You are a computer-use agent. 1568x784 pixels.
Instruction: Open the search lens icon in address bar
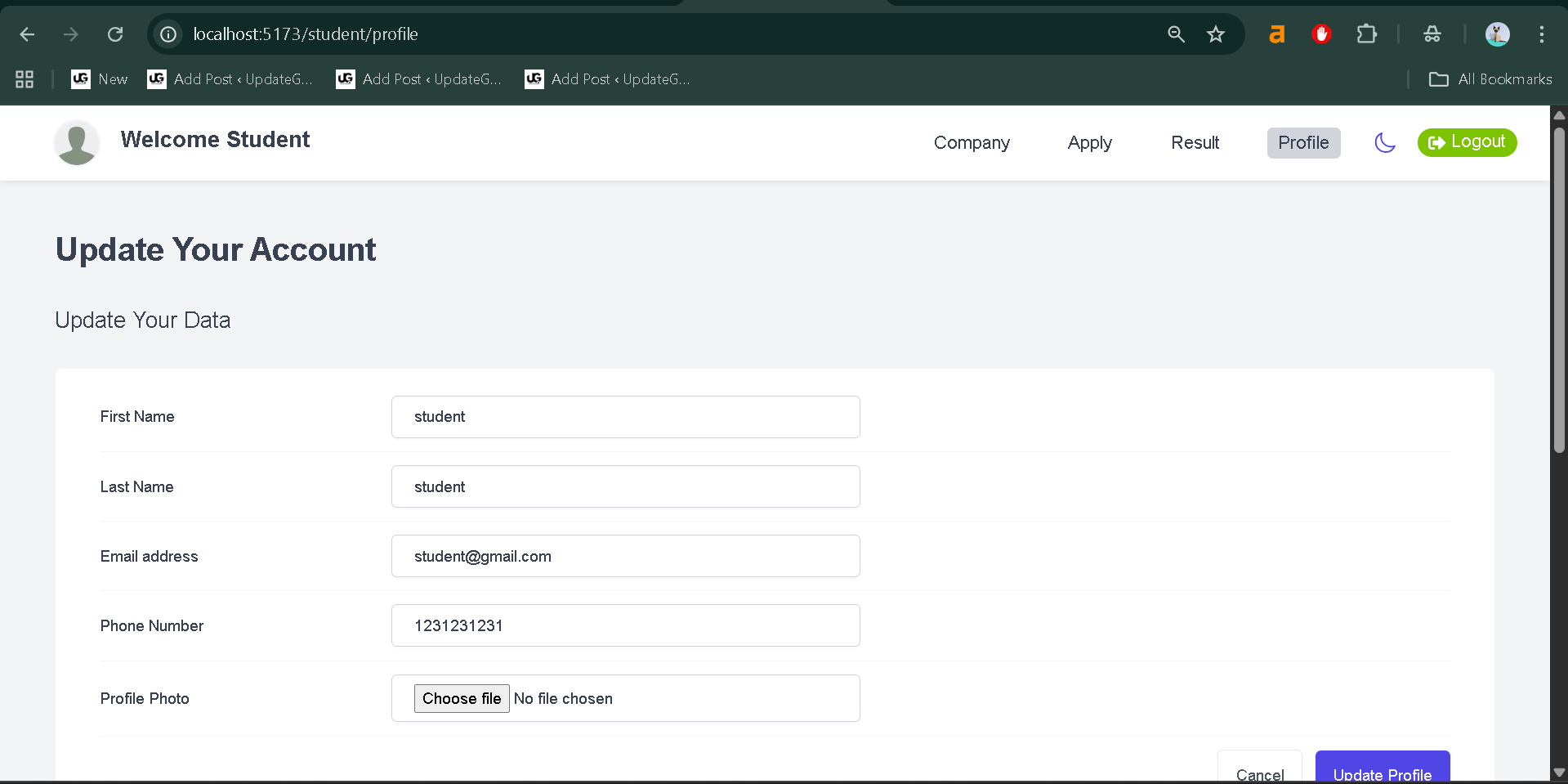click(1176, 34)
